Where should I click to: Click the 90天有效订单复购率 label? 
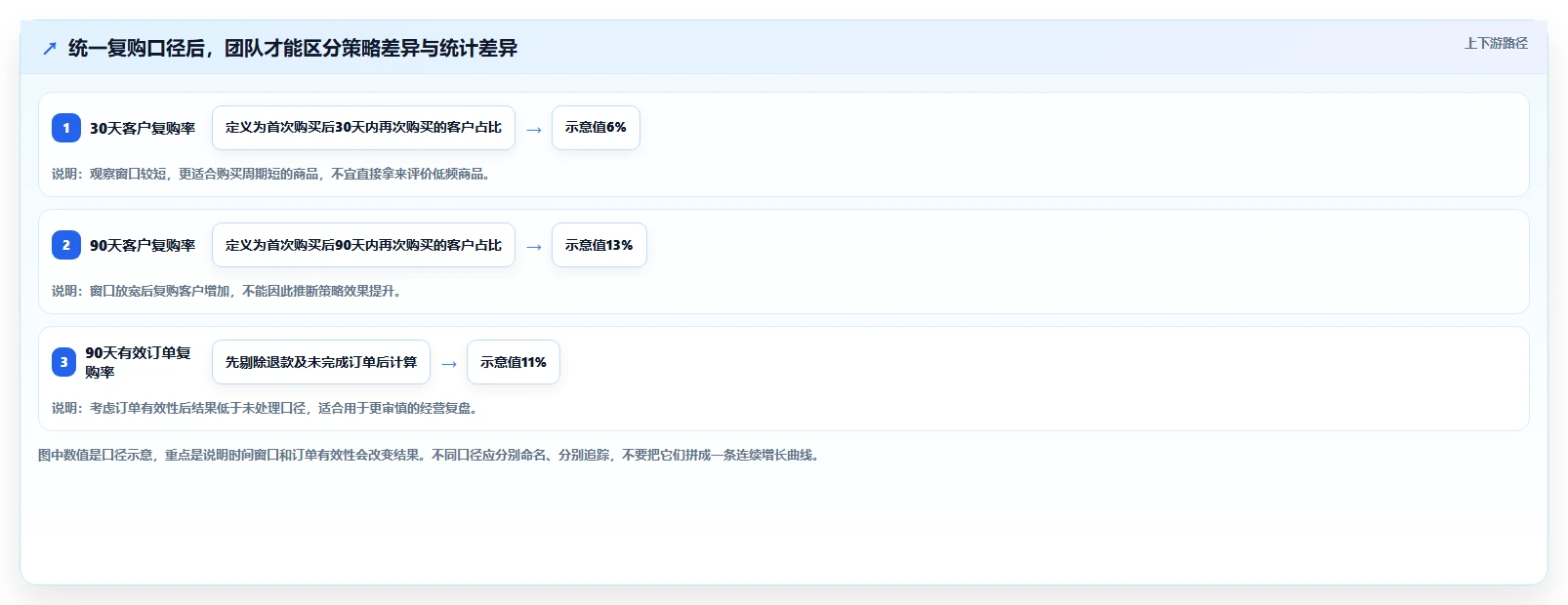(x=138, y=362)
